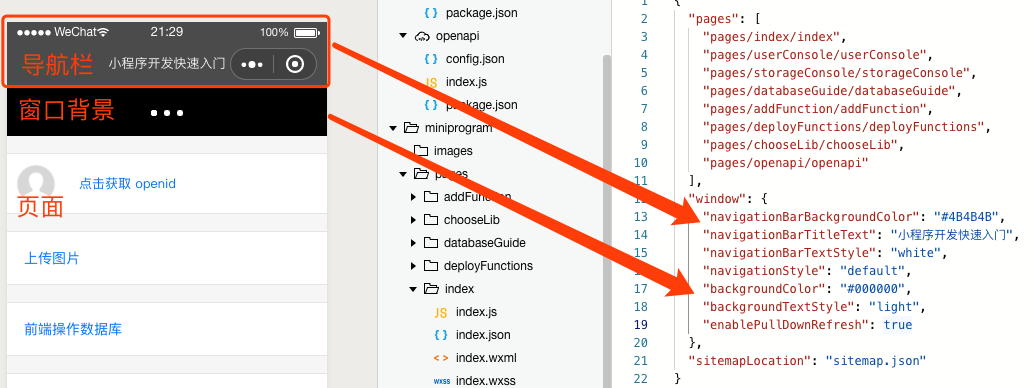The image size is (1033, 388).
Task: Place cursor on enablePullDownRefresh true value
Action: 898,325
